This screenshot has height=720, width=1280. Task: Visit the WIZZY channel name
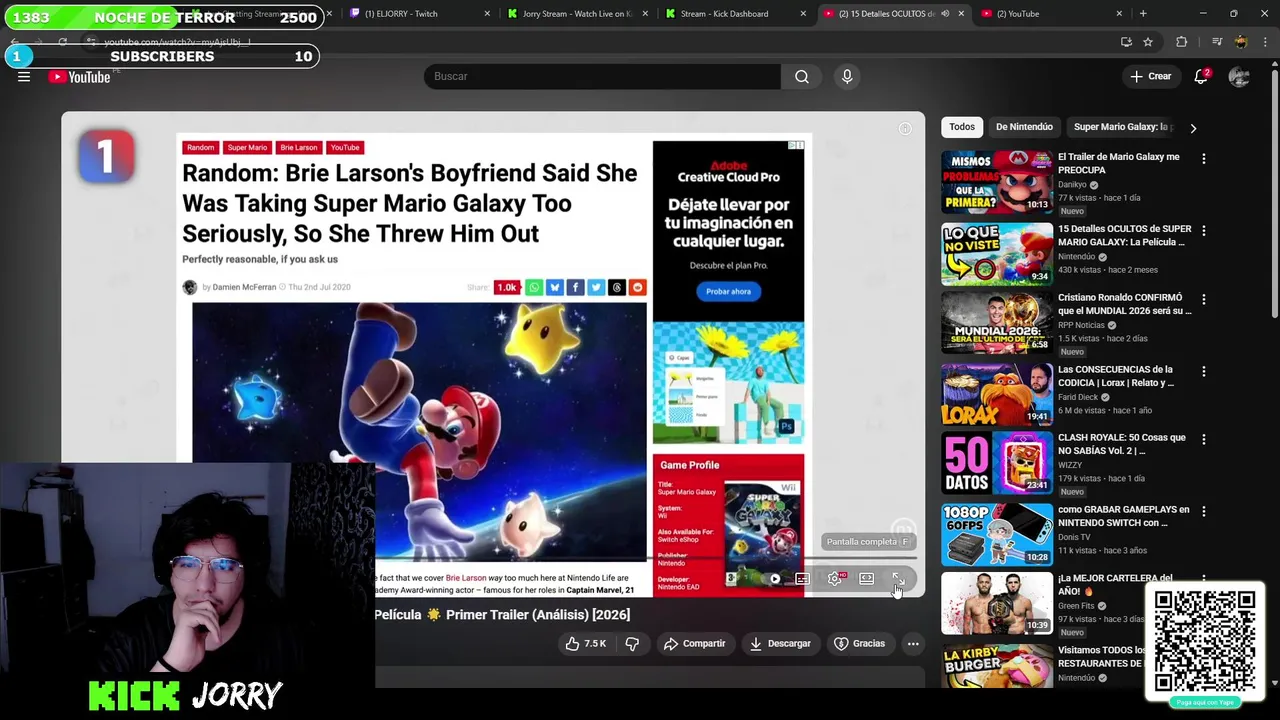[x=1071, y=465]
